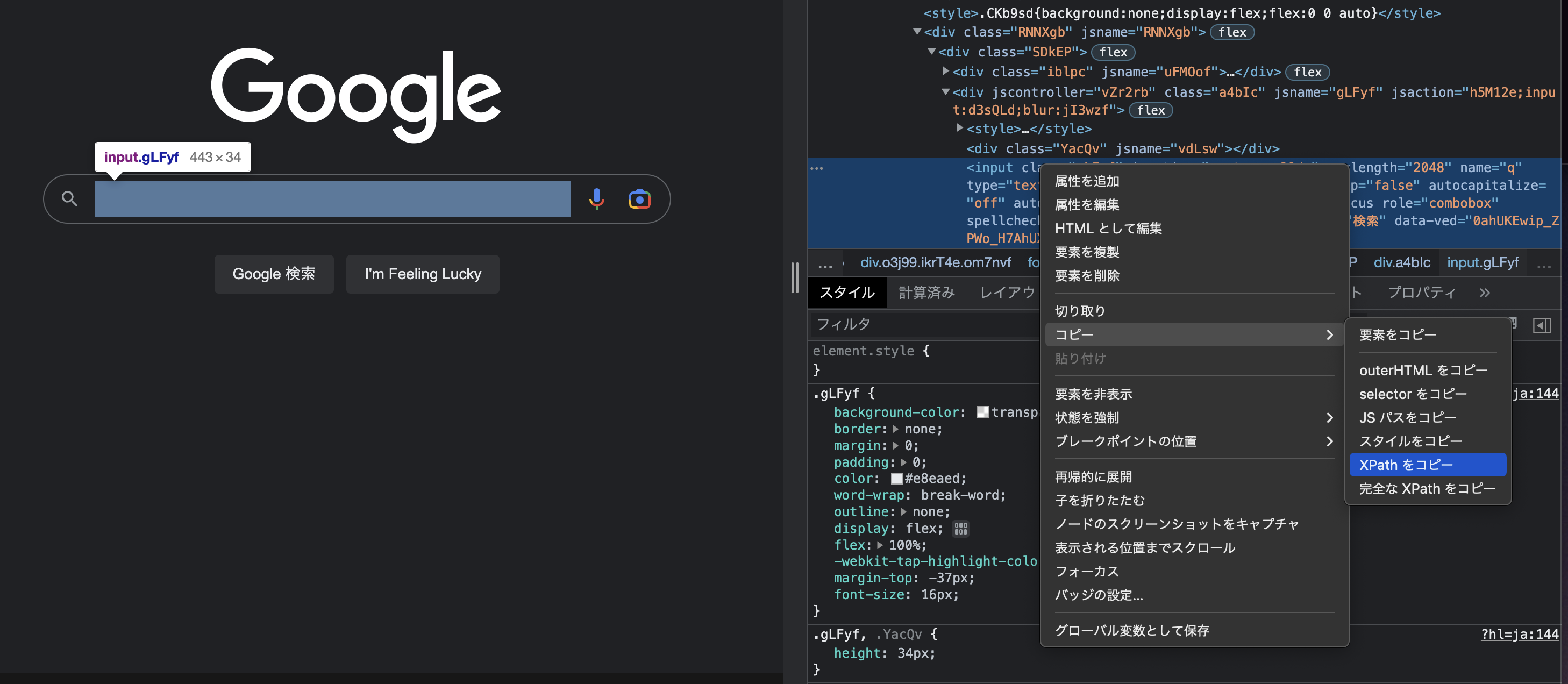Toggle the flex badge on div.iblpc
The height and width of the screenshot is (684, 1568).
[1308, 72]
